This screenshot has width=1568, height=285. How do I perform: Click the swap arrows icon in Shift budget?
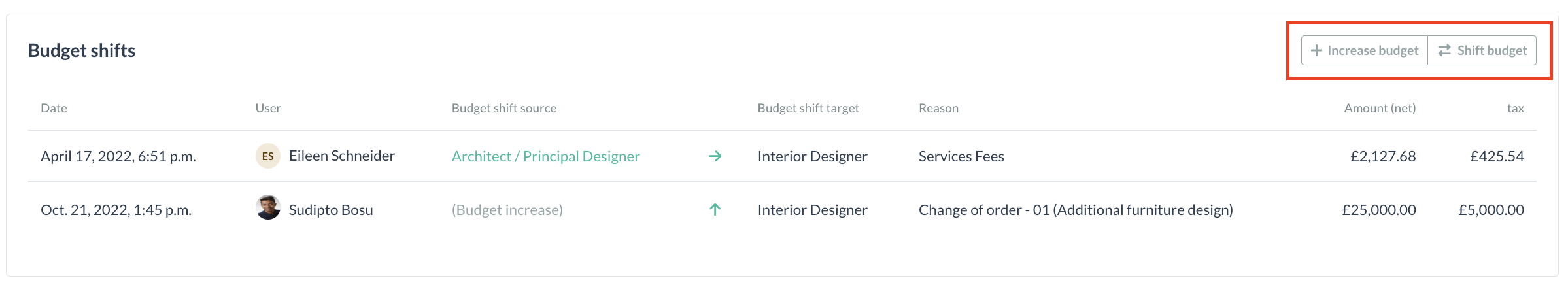(1444, 50)
